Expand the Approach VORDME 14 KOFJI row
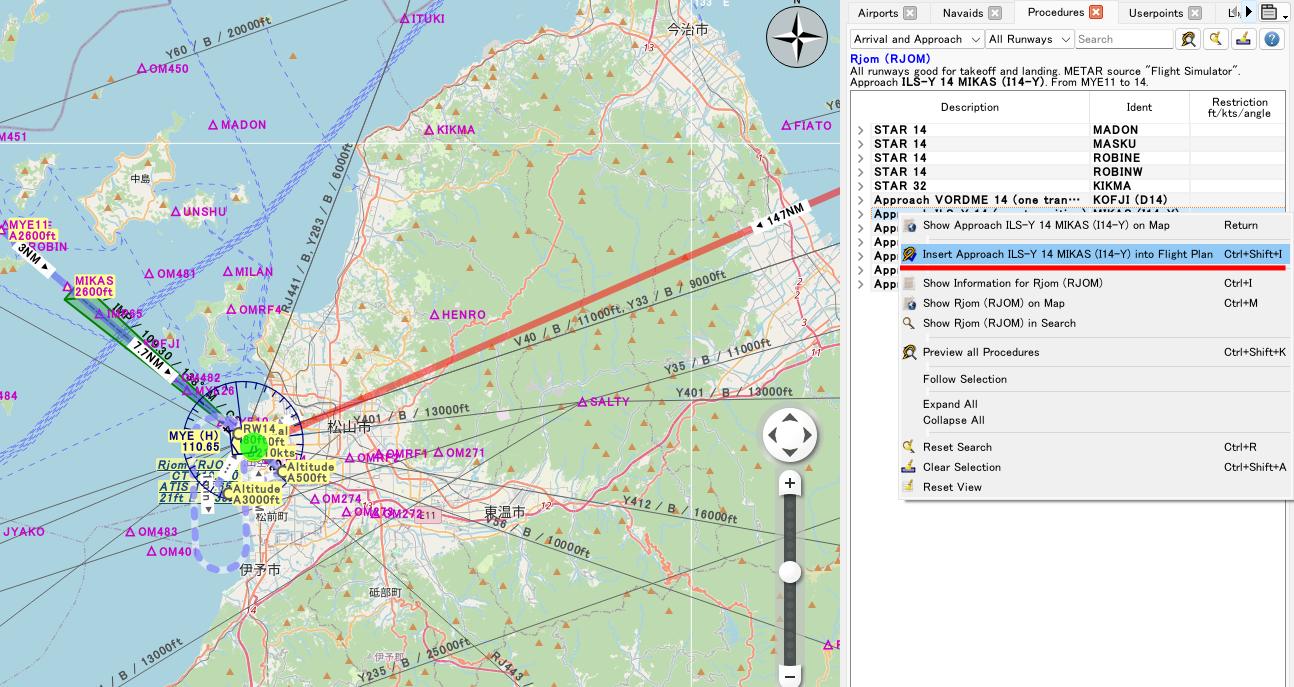 coord(861,200)
